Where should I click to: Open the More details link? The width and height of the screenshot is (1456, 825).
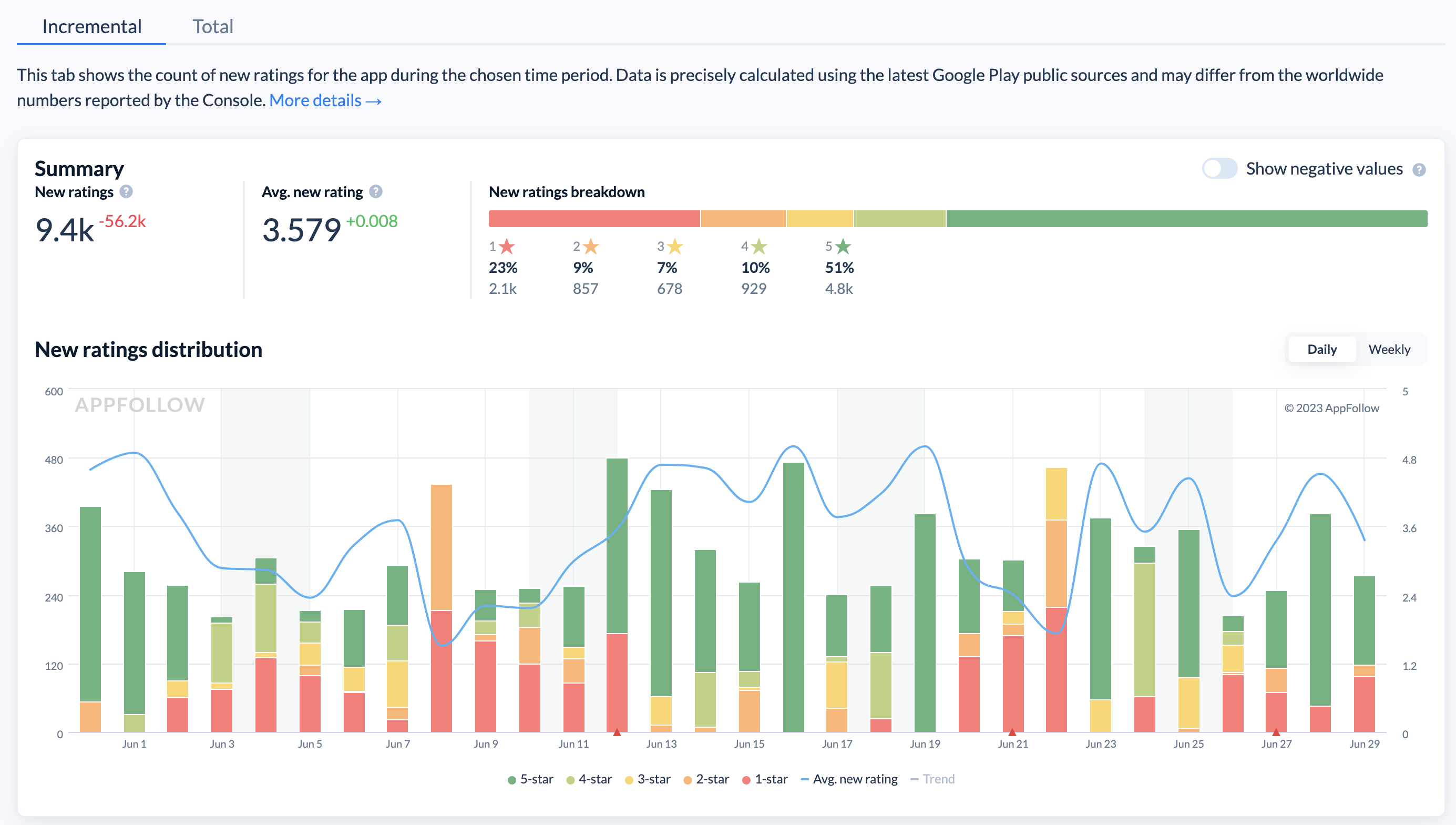coord(326,100)
